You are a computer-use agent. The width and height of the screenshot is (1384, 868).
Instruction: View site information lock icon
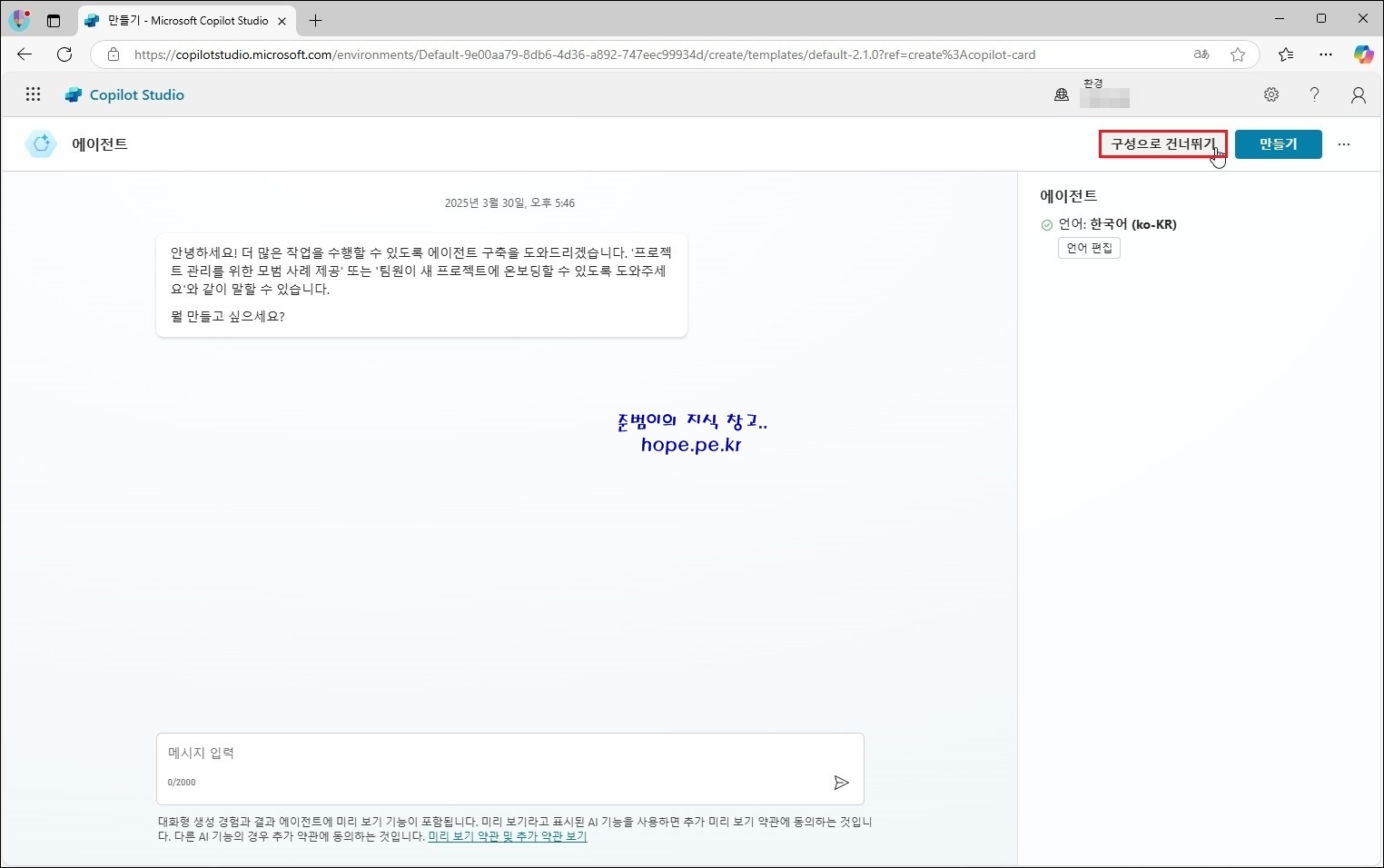tap(114, 54)
